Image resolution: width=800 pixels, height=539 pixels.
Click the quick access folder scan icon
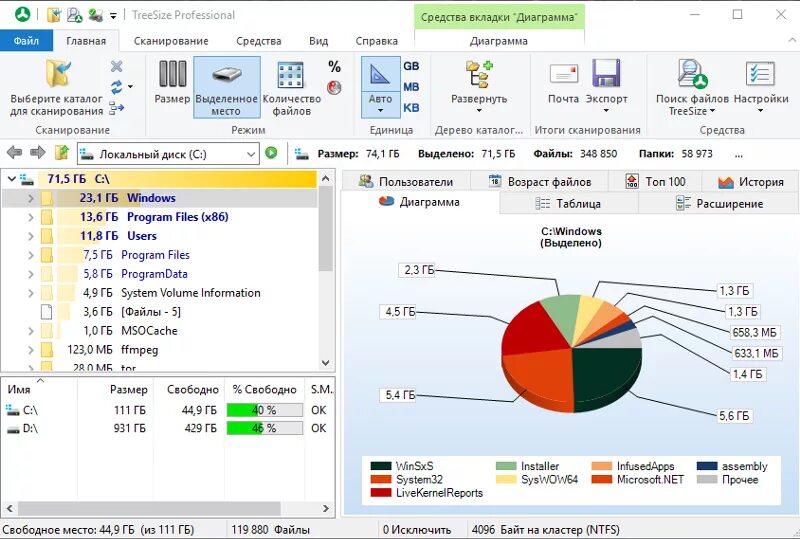point(54,15)
